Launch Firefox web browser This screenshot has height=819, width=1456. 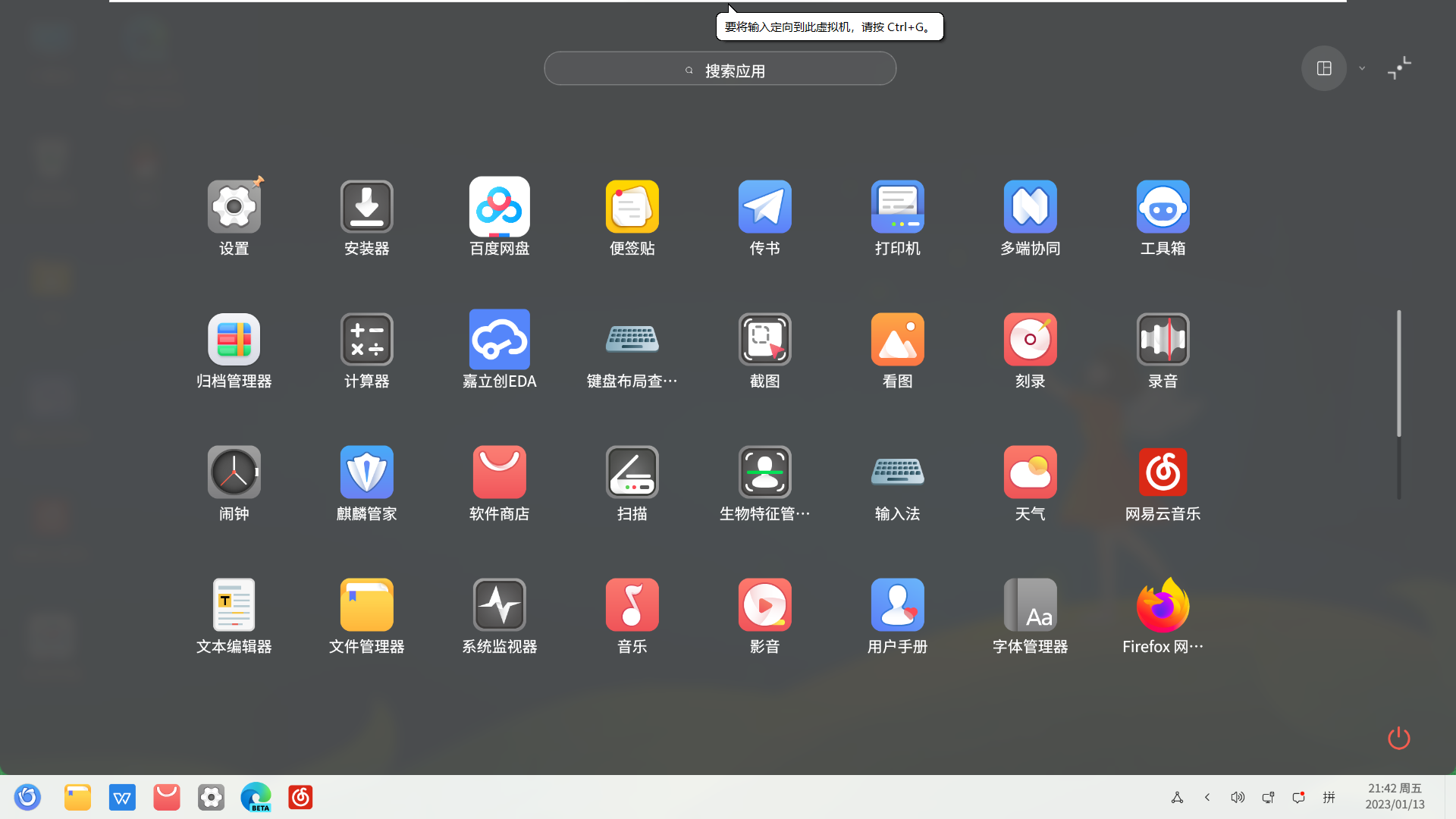[1163, 605]
